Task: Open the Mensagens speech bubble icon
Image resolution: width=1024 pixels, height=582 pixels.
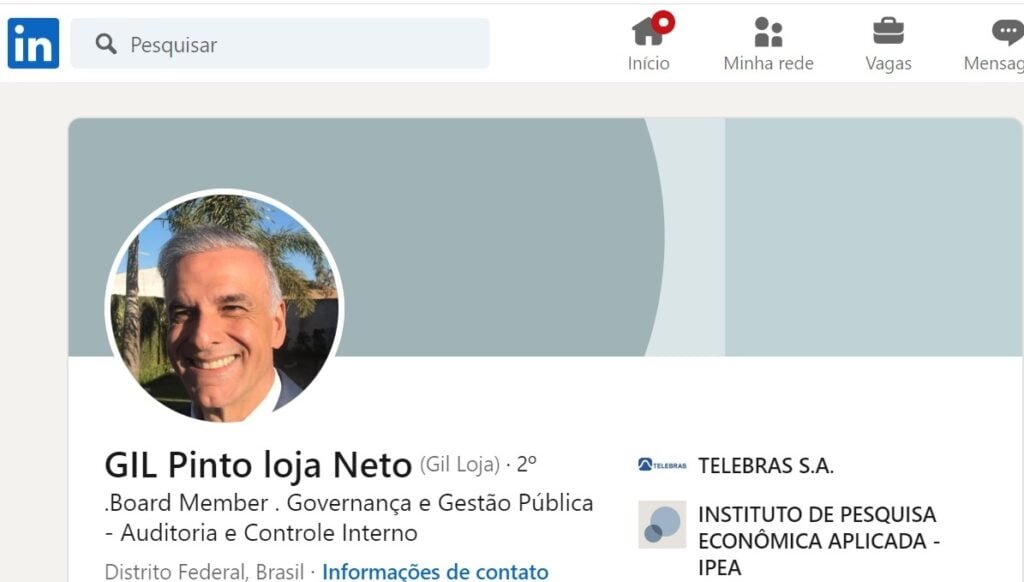Action: [1008, 31]
